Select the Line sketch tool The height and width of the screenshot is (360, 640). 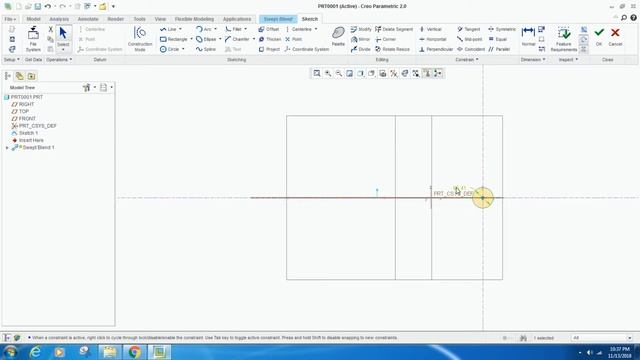click(168, 29)
